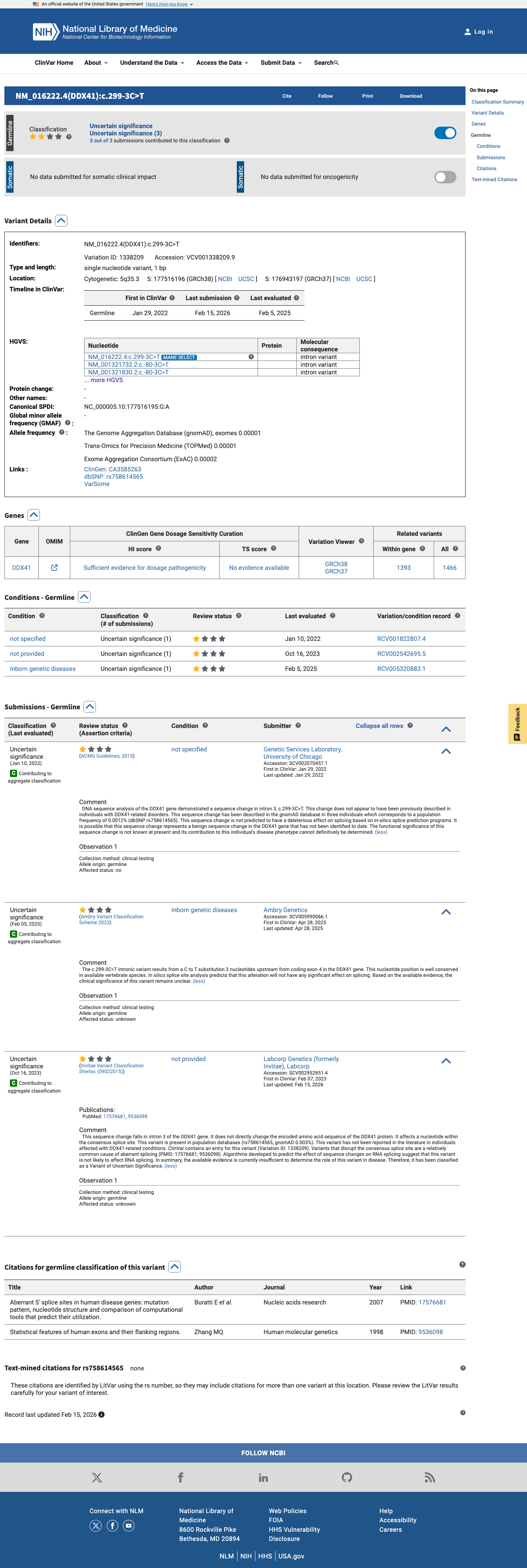Click help icon after submissions contributed text

(x=227, y=141)
